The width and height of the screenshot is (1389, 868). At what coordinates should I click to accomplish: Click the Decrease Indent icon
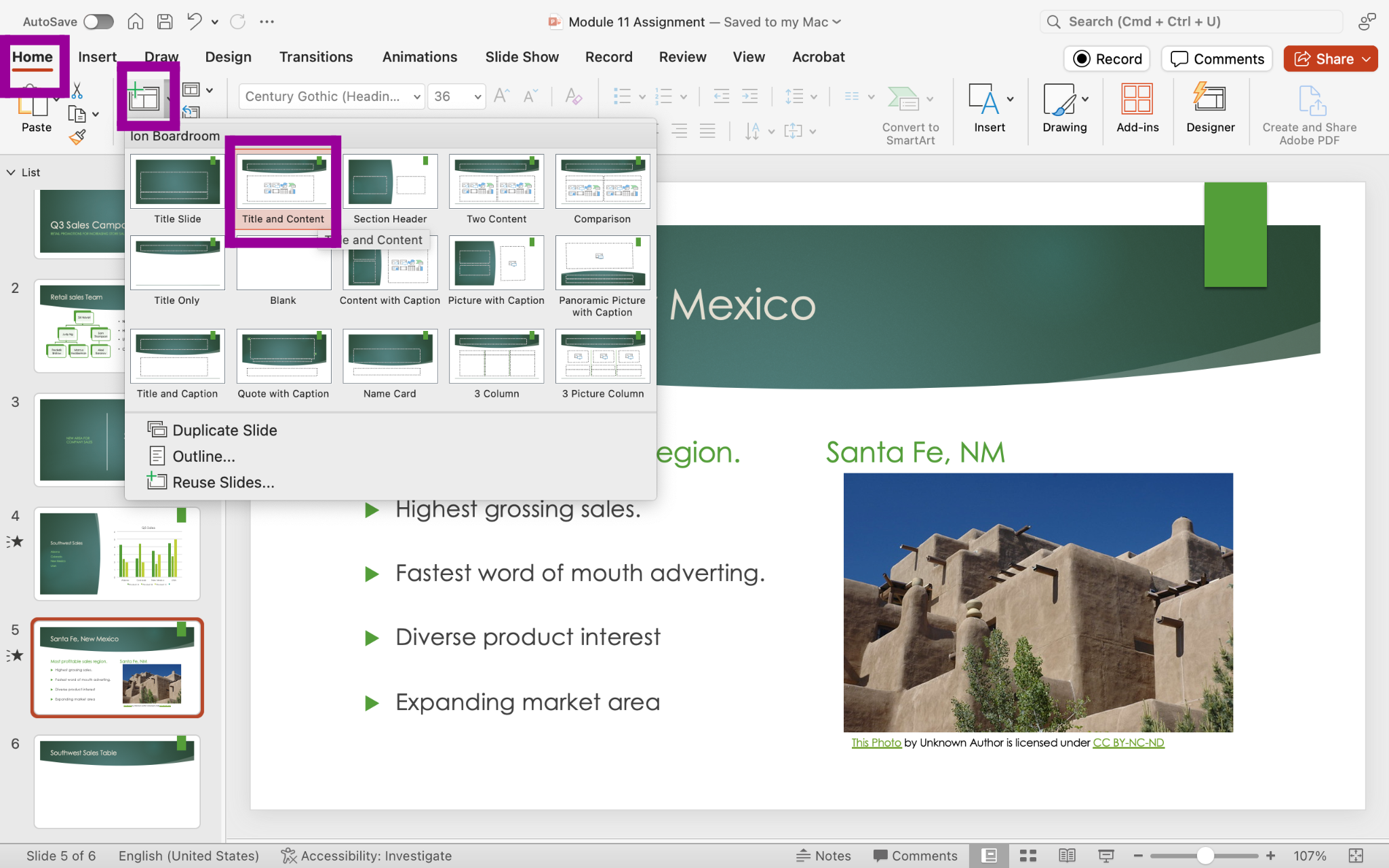(x=721, y=96)
